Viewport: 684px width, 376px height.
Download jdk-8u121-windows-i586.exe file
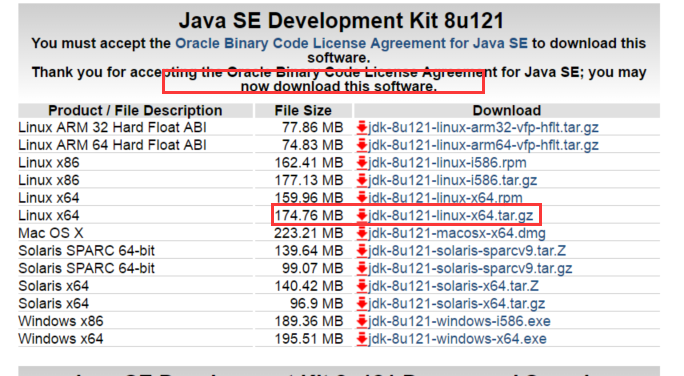tap(459, 321)
